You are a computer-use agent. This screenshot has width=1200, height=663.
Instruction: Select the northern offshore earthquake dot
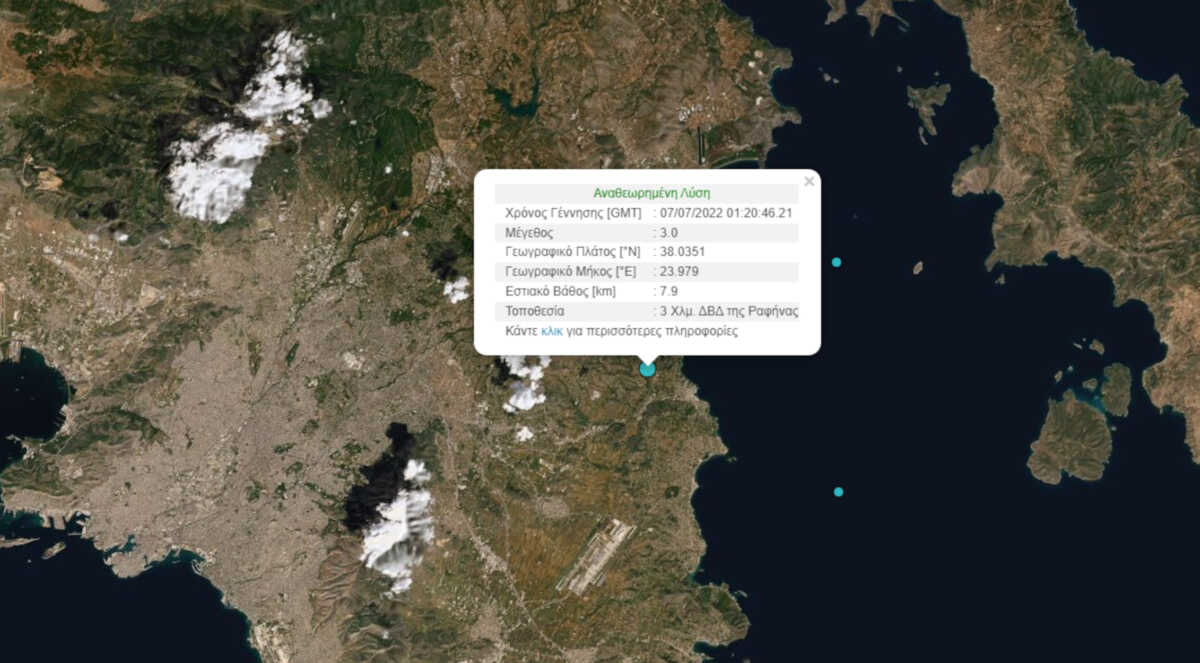836,262
